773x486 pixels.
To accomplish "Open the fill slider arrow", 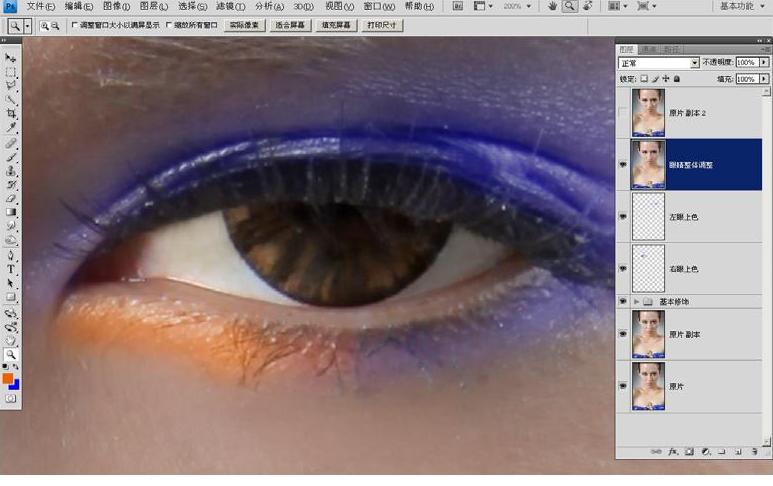I will coord(764,79).
